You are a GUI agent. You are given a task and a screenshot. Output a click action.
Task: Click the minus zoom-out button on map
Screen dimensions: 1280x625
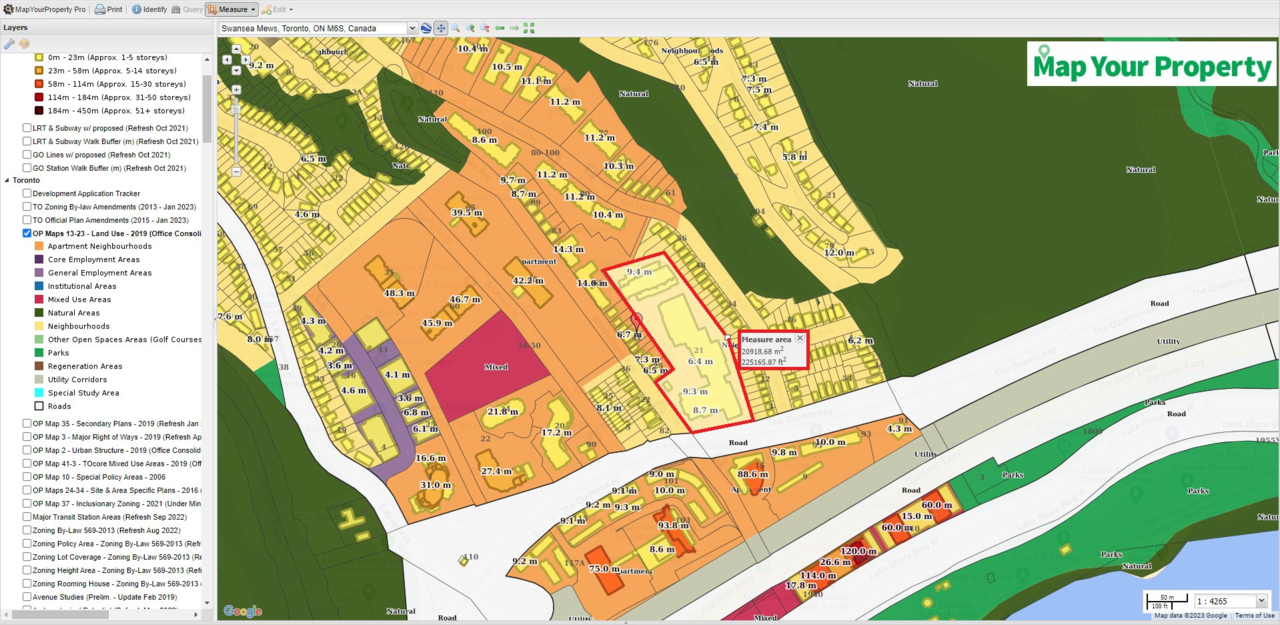[236, 171]
